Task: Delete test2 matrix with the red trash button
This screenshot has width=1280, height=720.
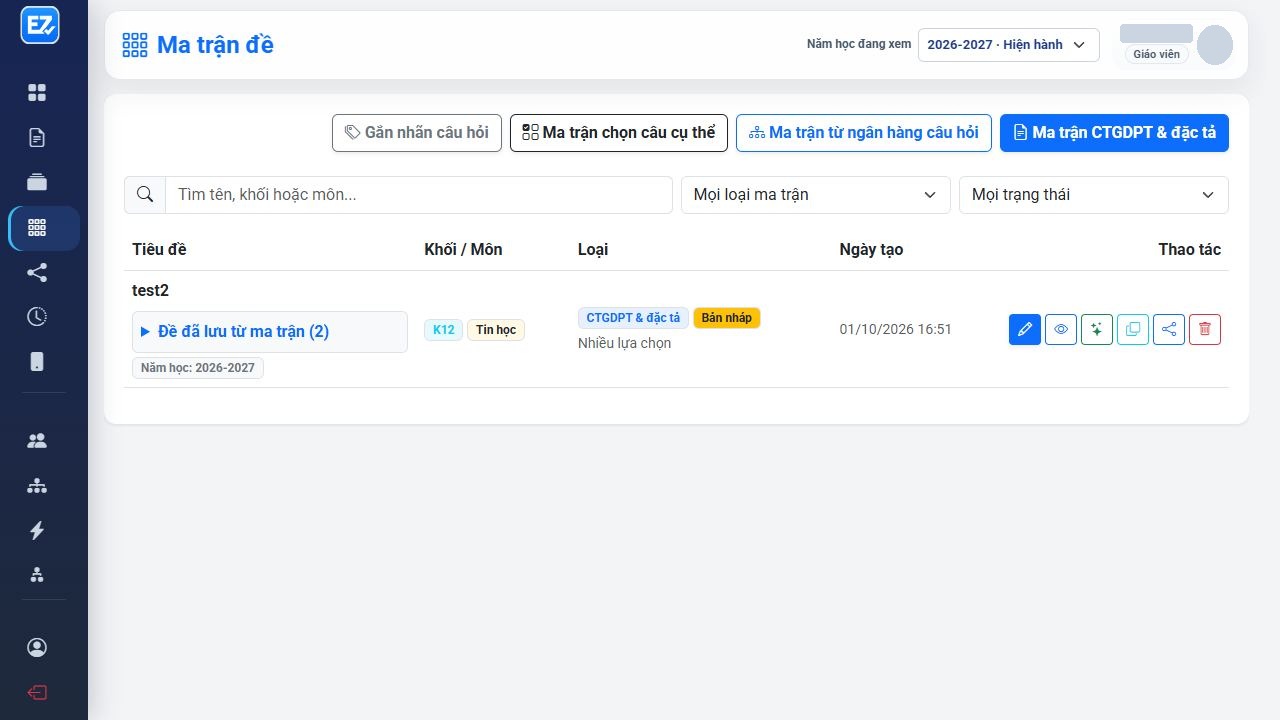Action: [1205, 329]
